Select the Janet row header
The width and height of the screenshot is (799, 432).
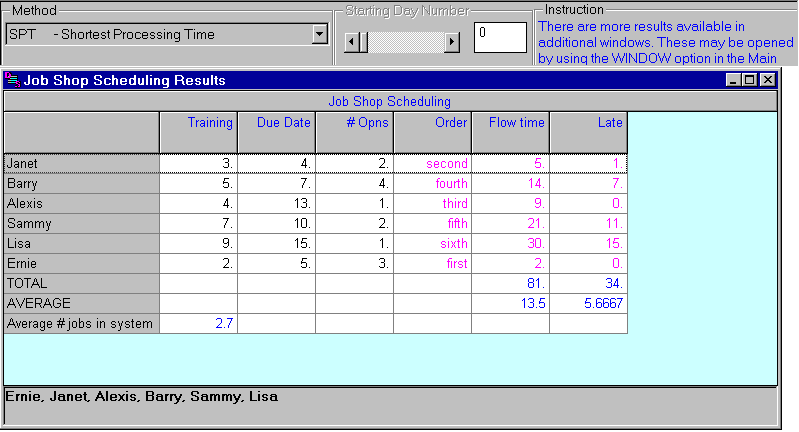click(x=81, y=163)
